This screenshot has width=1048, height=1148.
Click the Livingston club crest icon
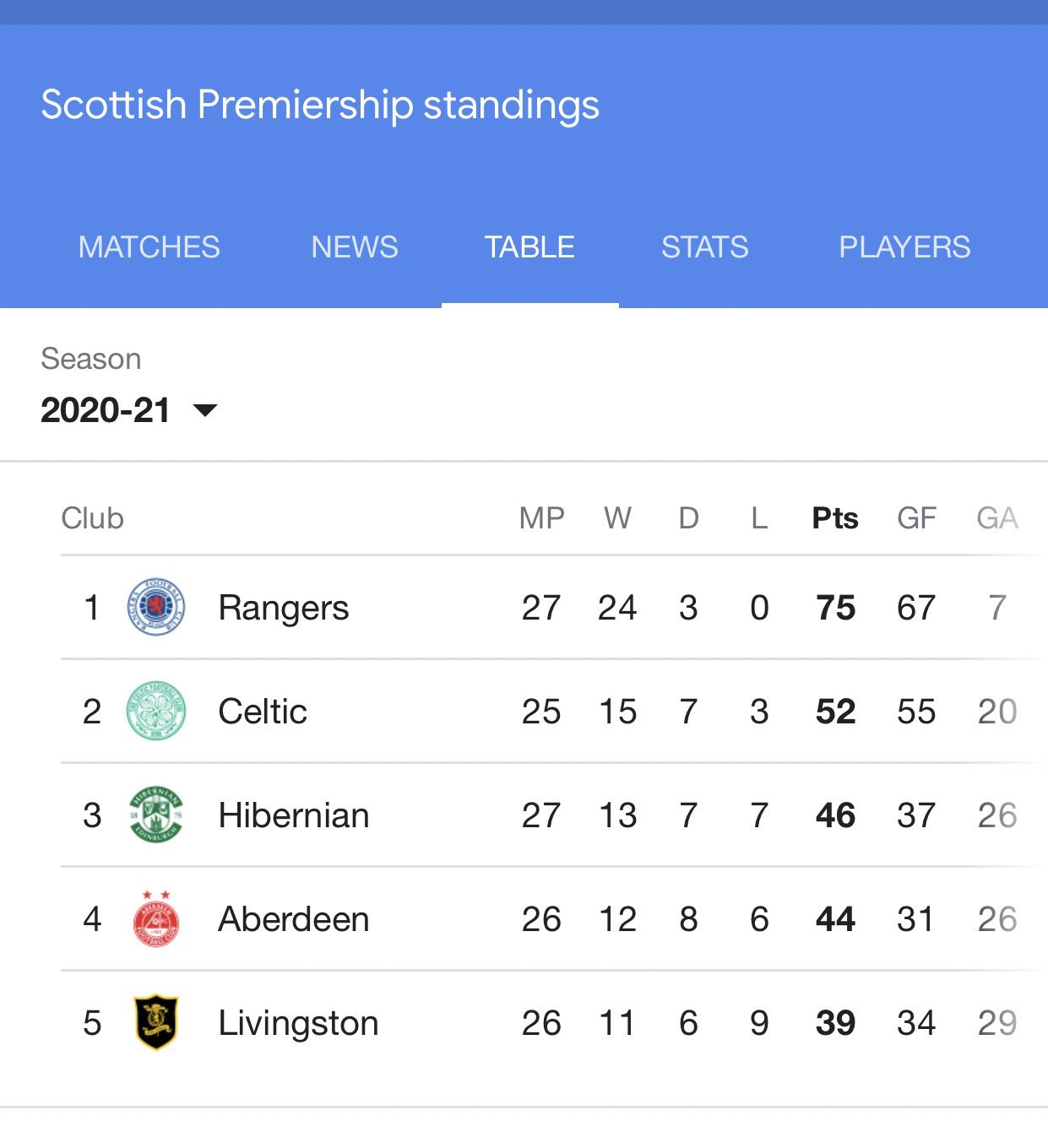156,1022
